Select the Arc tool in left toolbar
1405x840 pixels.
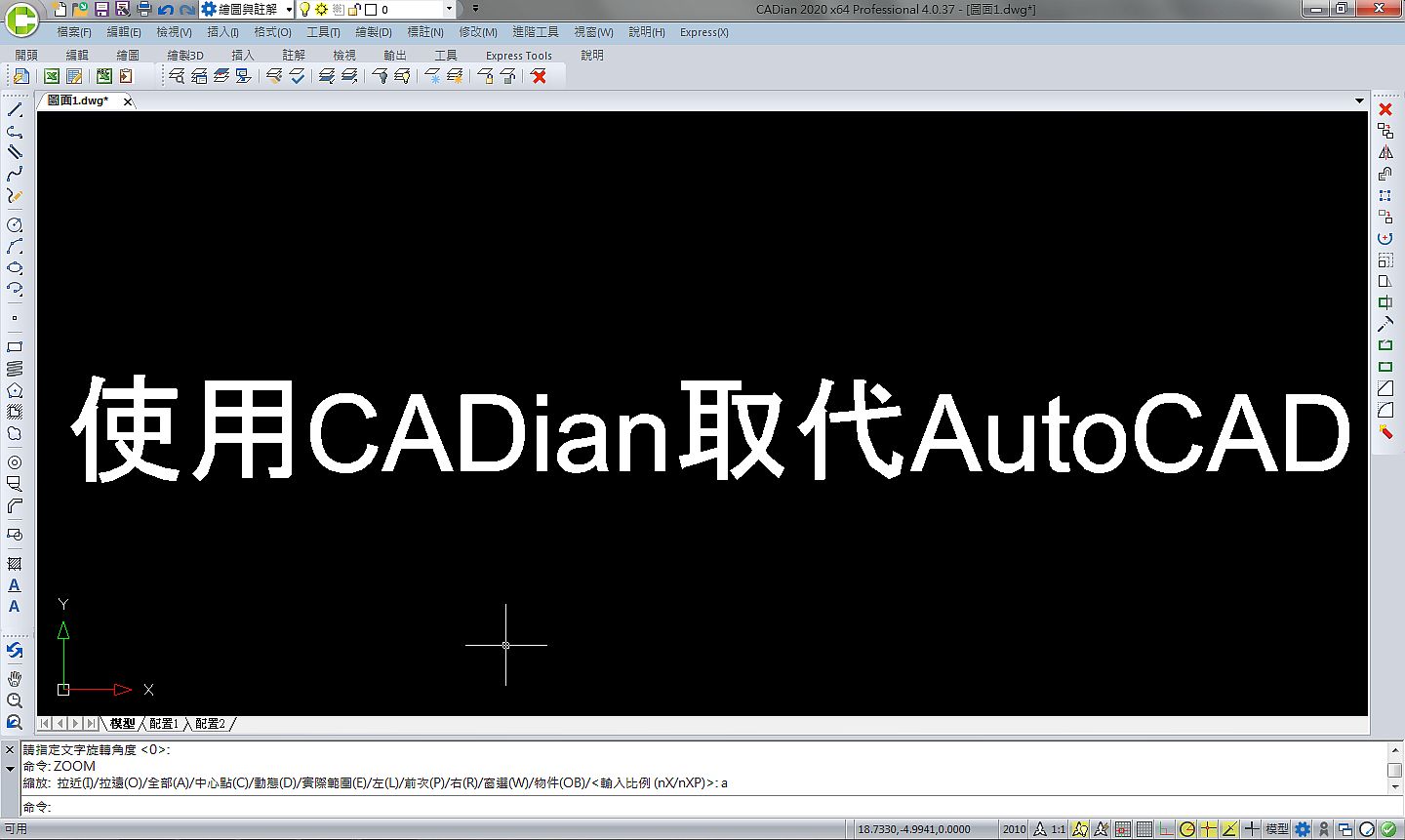pyautogui.click(x=15, y=247)
